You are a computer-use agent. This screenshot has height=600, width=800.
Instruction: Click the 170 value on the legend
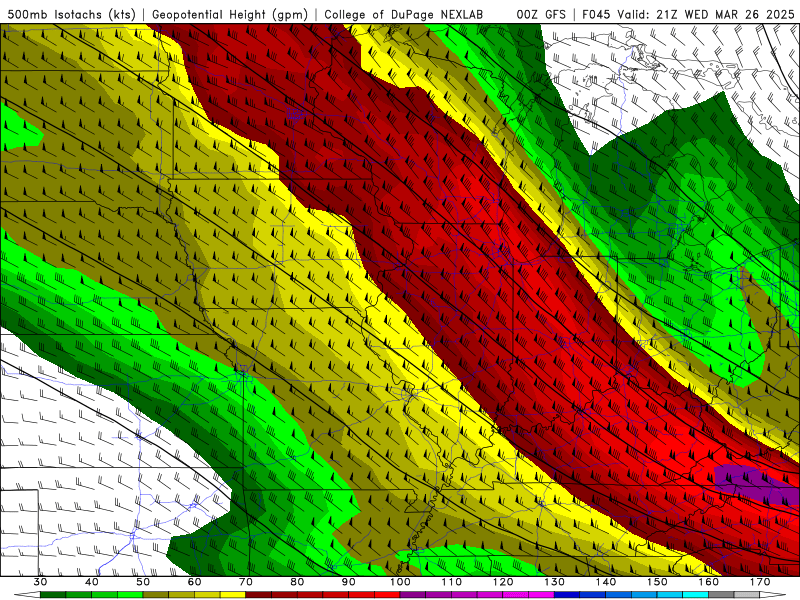(x=760, y=582)
